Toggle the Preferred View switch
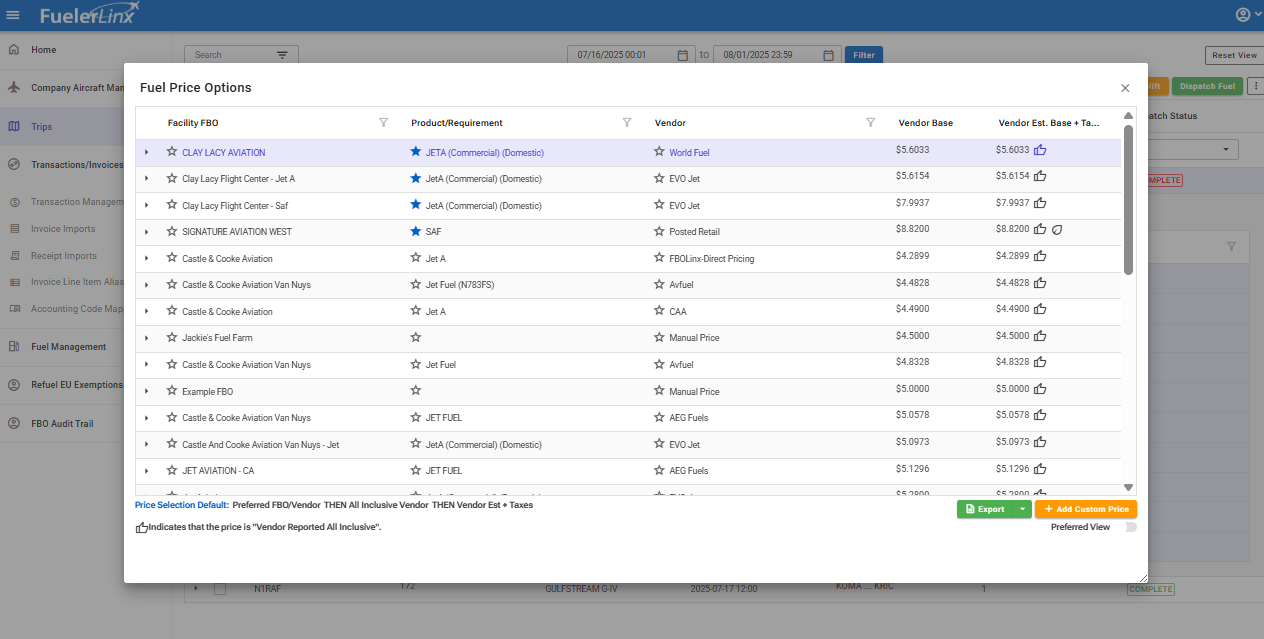Screen dimensions: 1264x639 click(x=1130, y=527)
